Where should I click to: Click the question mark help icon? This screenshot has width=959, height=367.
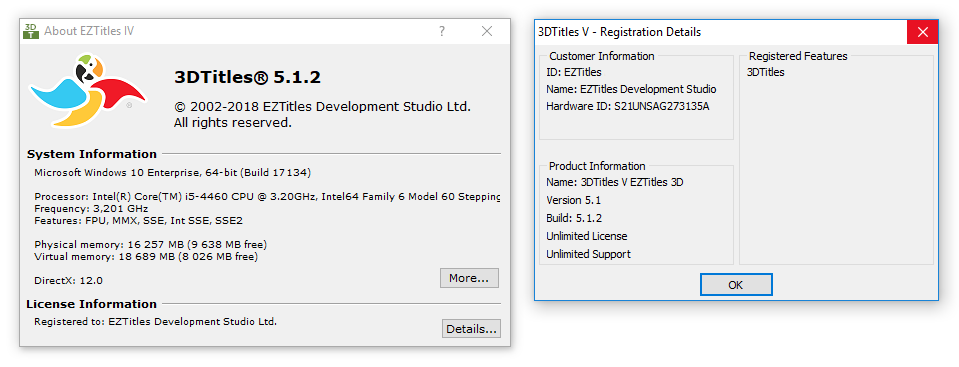(442, 31)
